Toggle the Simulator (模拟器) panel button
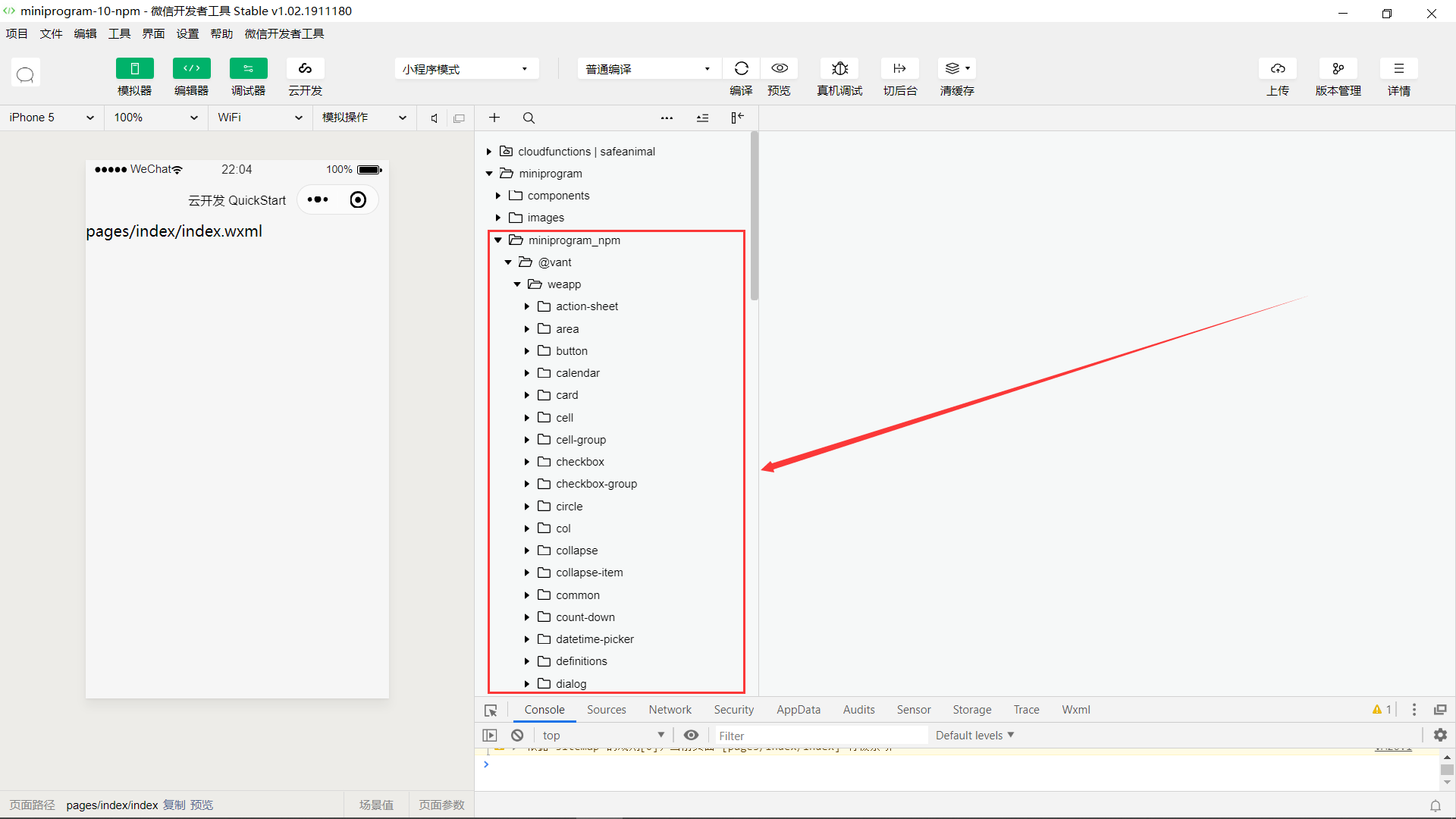Image resolution: width=1456 pixels, height=819 pixels. [x=134, y=69]
